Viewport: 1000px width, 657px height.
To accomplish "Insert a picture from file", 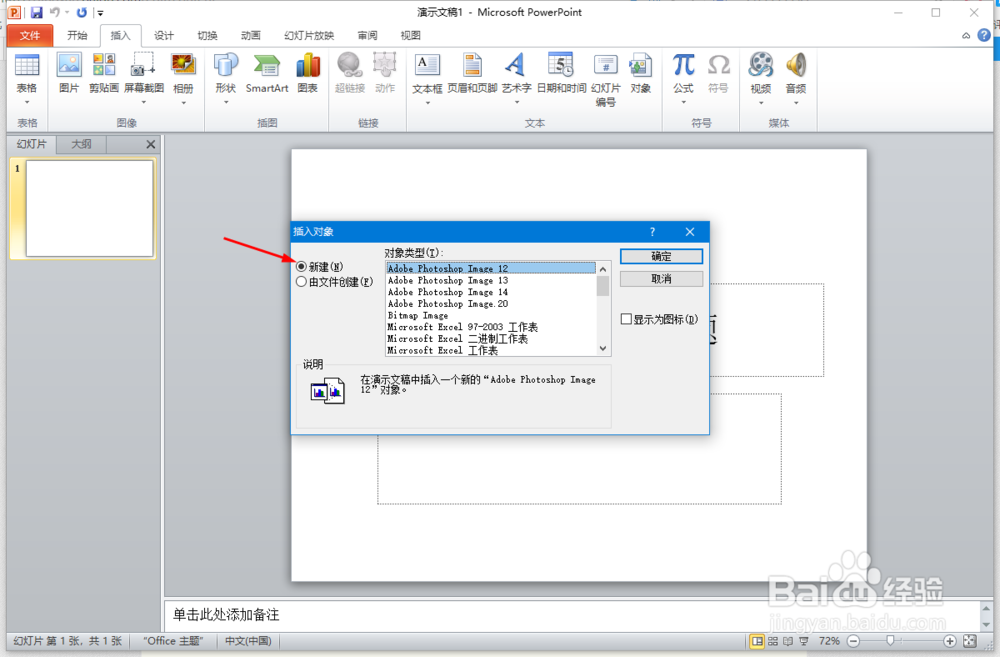I will (x=69, y=73).
